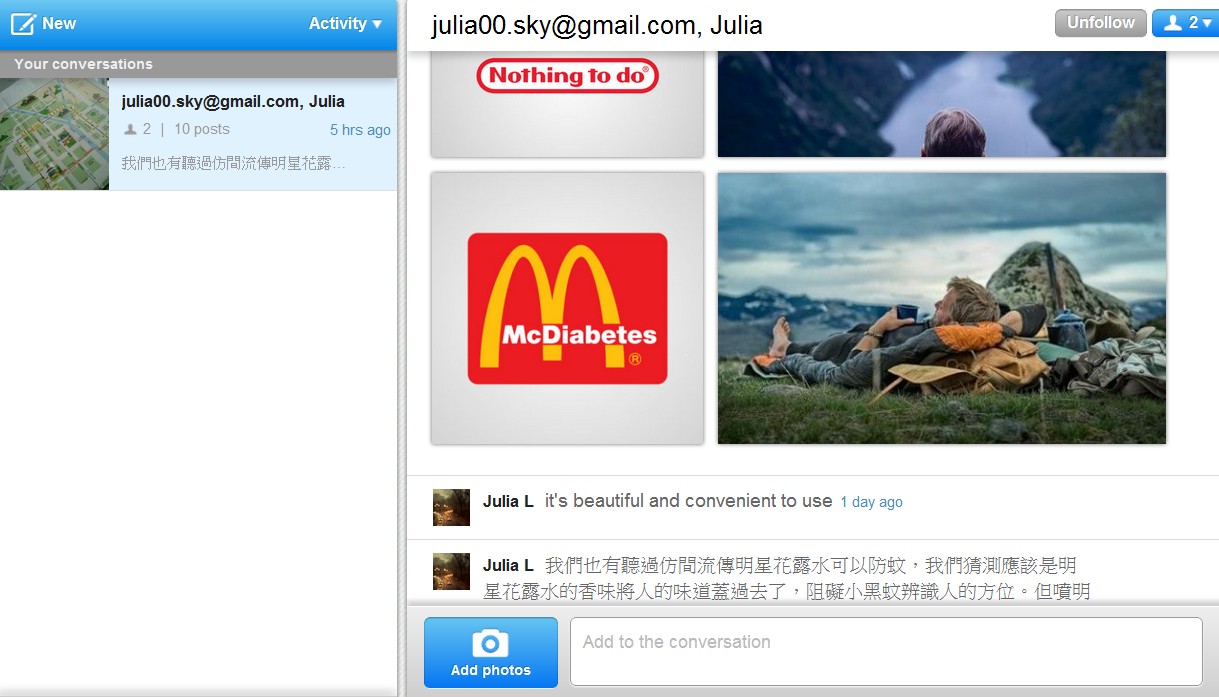Click the Chinese preview text in the sidebar conversation
Viewport: 1219px width, 697px height.
tap(234, 163)
